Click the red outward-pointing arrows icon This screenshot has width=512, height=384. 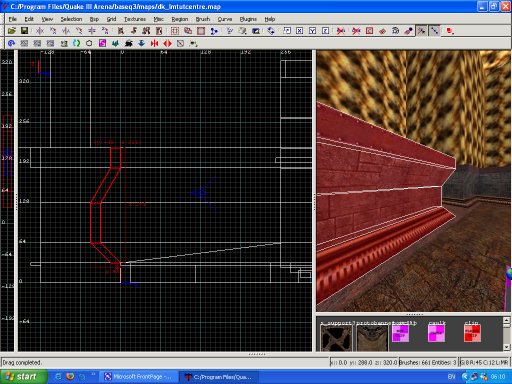(167, 43)
